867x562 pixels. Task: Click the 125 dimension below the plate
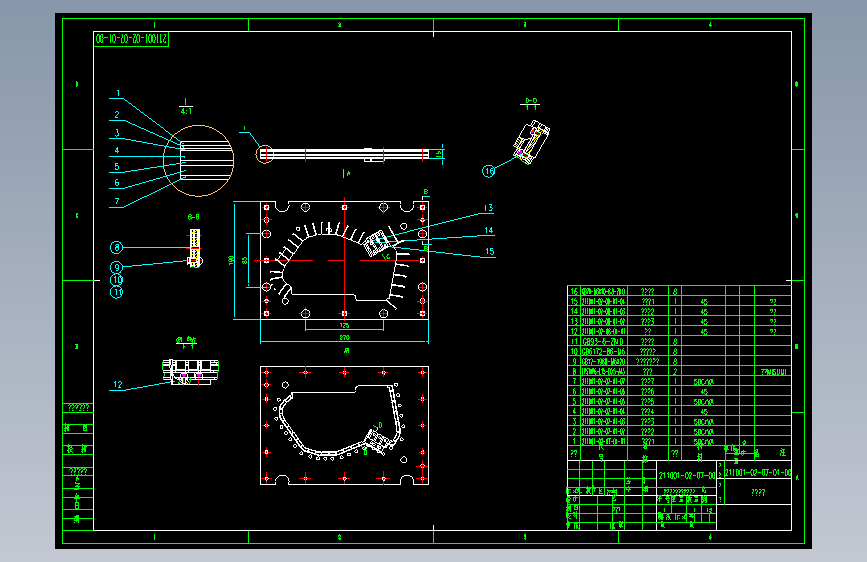click(x=344, y=325)
